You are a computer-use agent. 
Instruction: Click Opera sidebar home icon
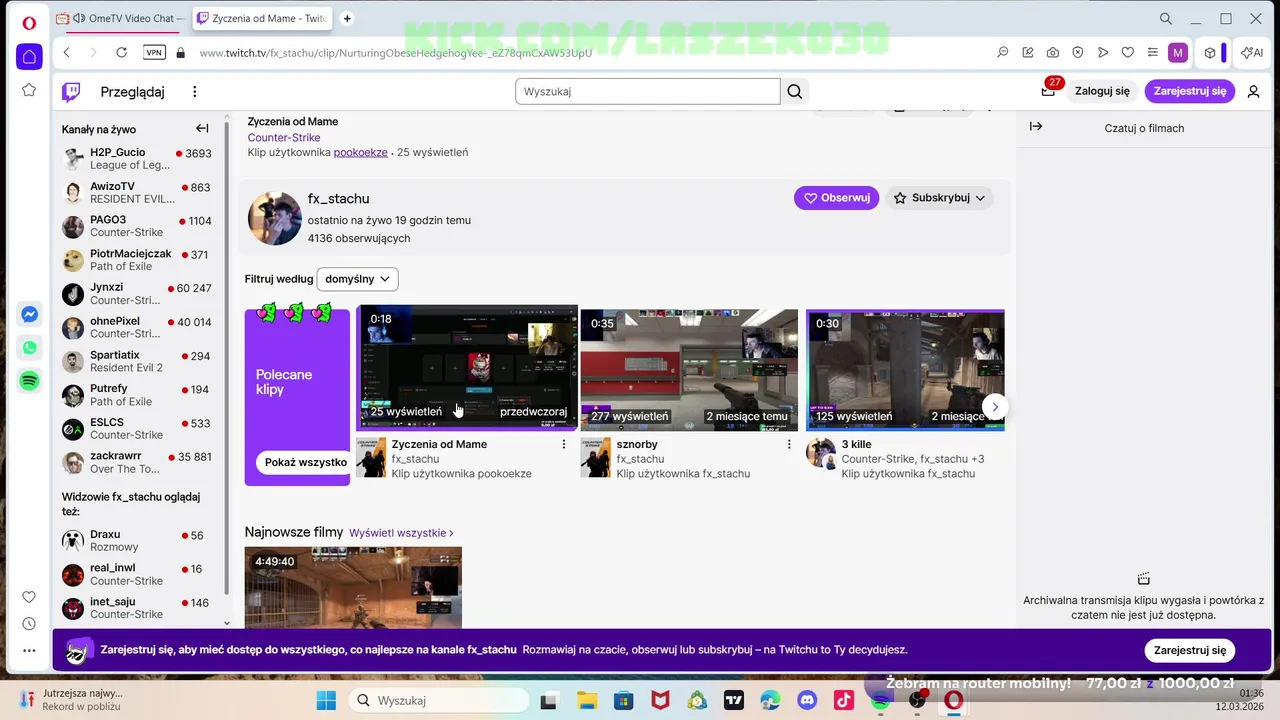coord(29,57)
